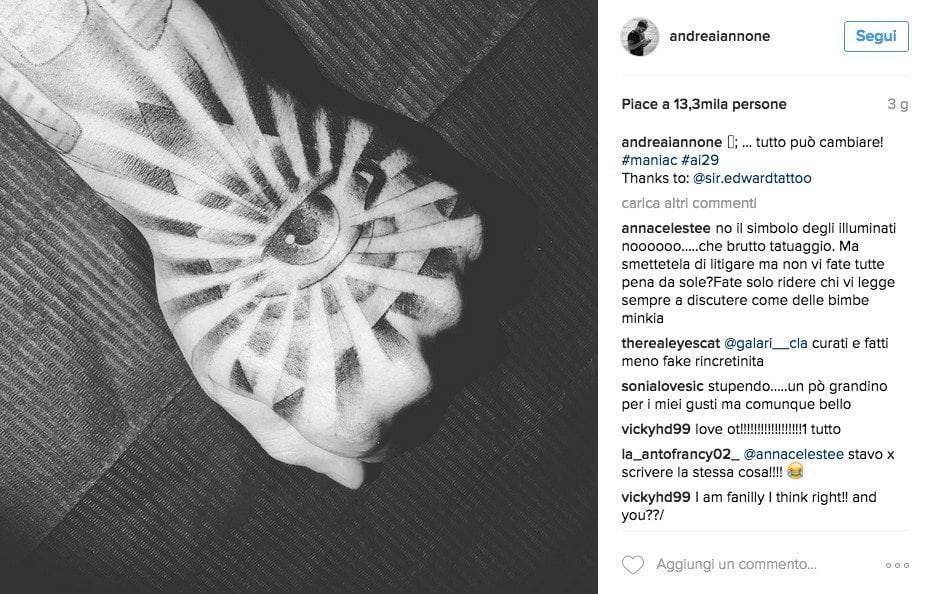
Task: Open sonialovesic commenter profile
Action: [x=662, y=386]
